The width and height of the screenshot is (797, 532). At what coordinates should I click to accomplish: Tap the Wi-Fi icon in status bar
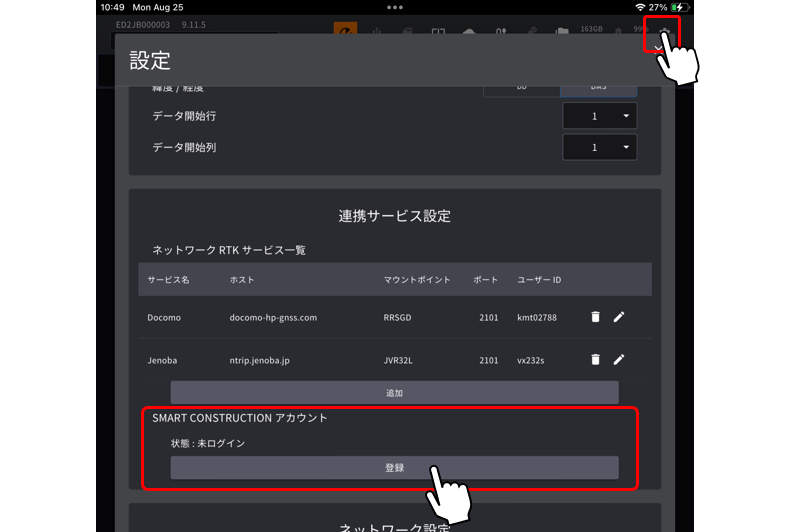tap(640, 7)
